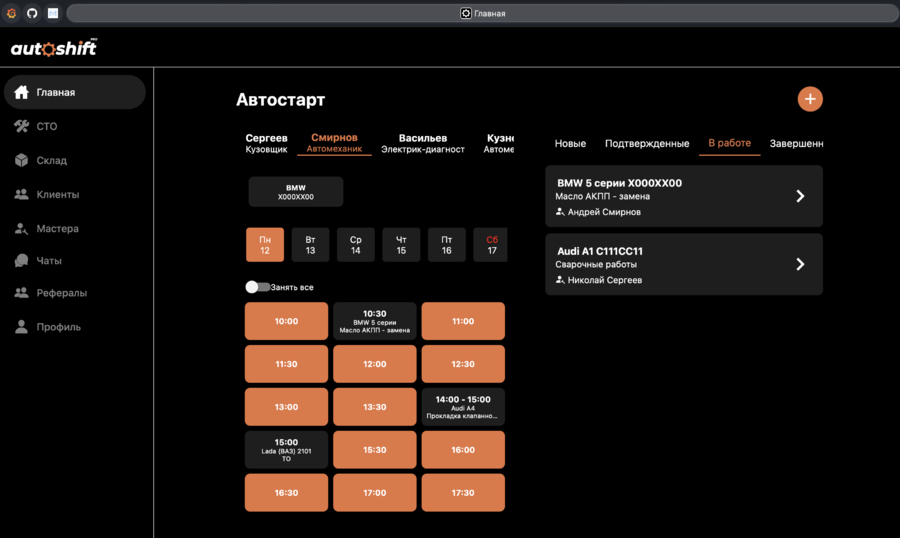The image size is (900, 538).
Task: Select Wednesday 14 in the day picker
Action: click(356, 245)
